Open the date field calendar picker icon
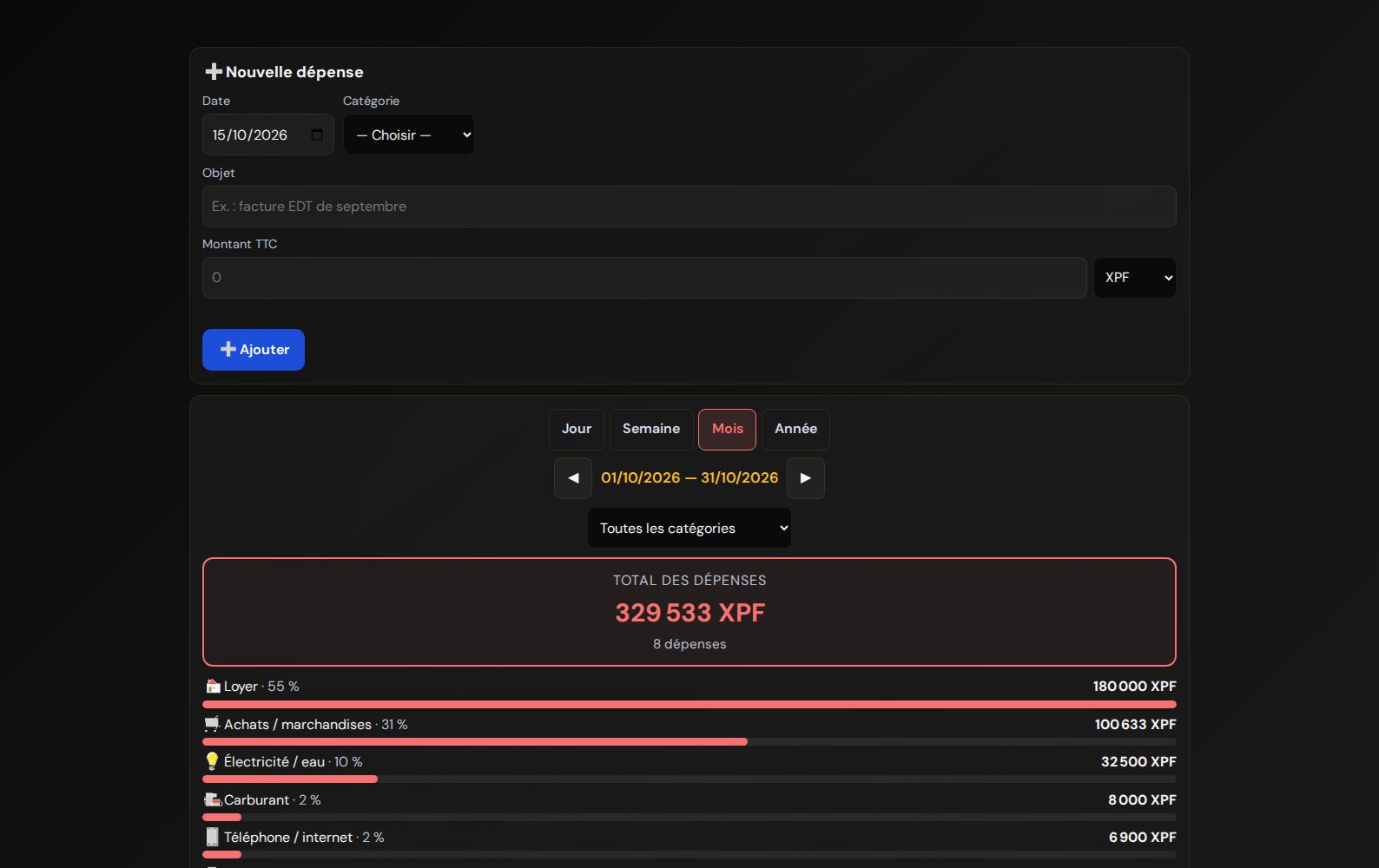This screenshot has width=1379, height=868. point(317,135)
